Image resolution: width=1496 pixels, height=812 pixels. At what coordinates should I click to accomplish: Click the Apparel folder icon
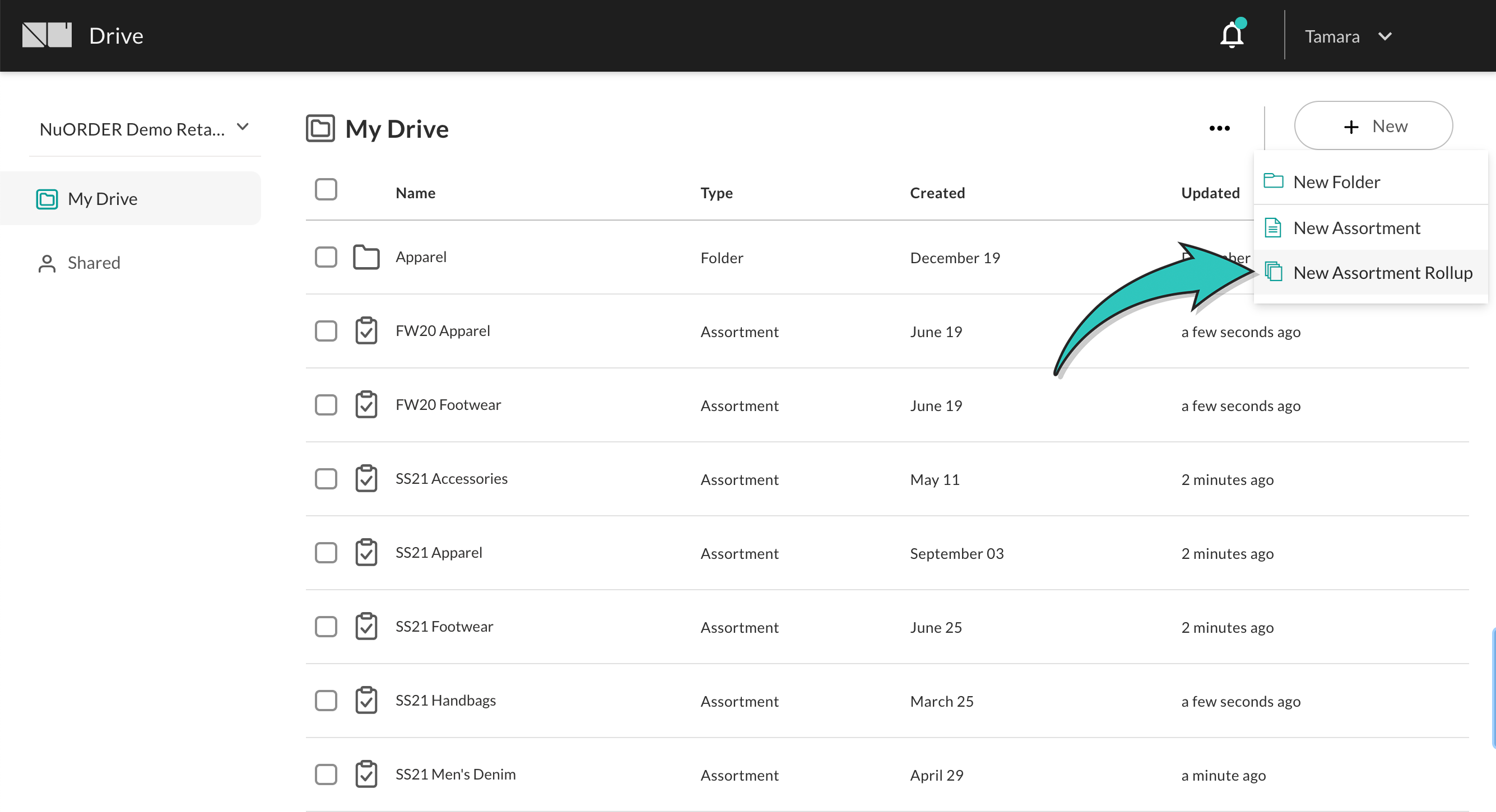coord(366,257)
